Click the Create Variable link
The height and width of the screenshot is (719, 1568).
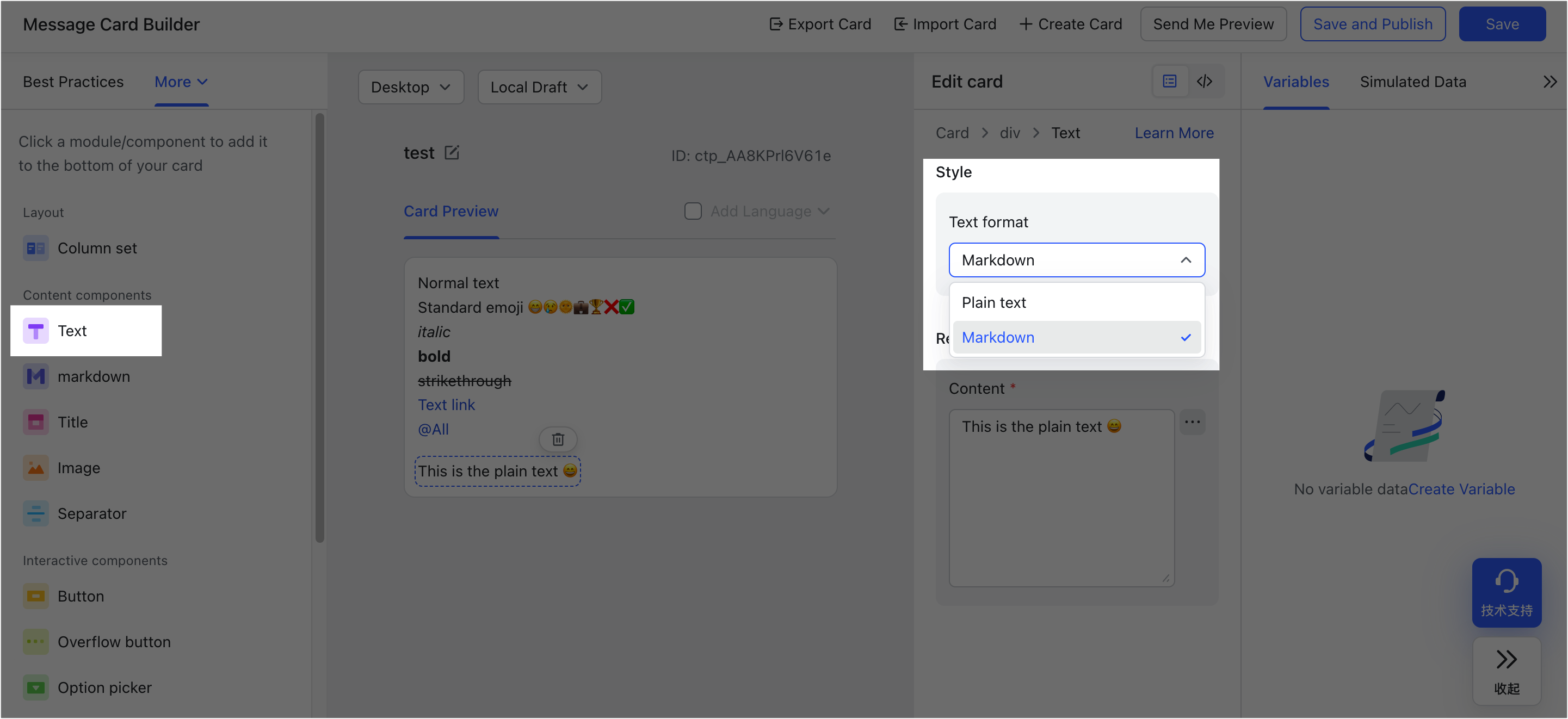coord(1461,489)
